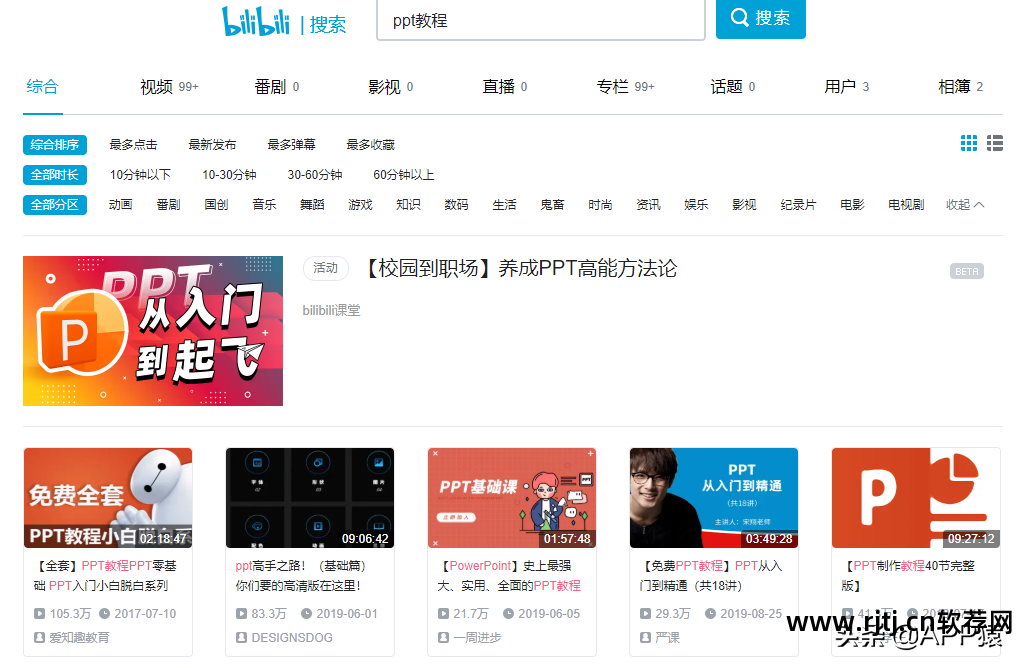Visit uploader DESIGNSDOG
Viewport: 1022px width, 668px height.
(x=291, y=637)
